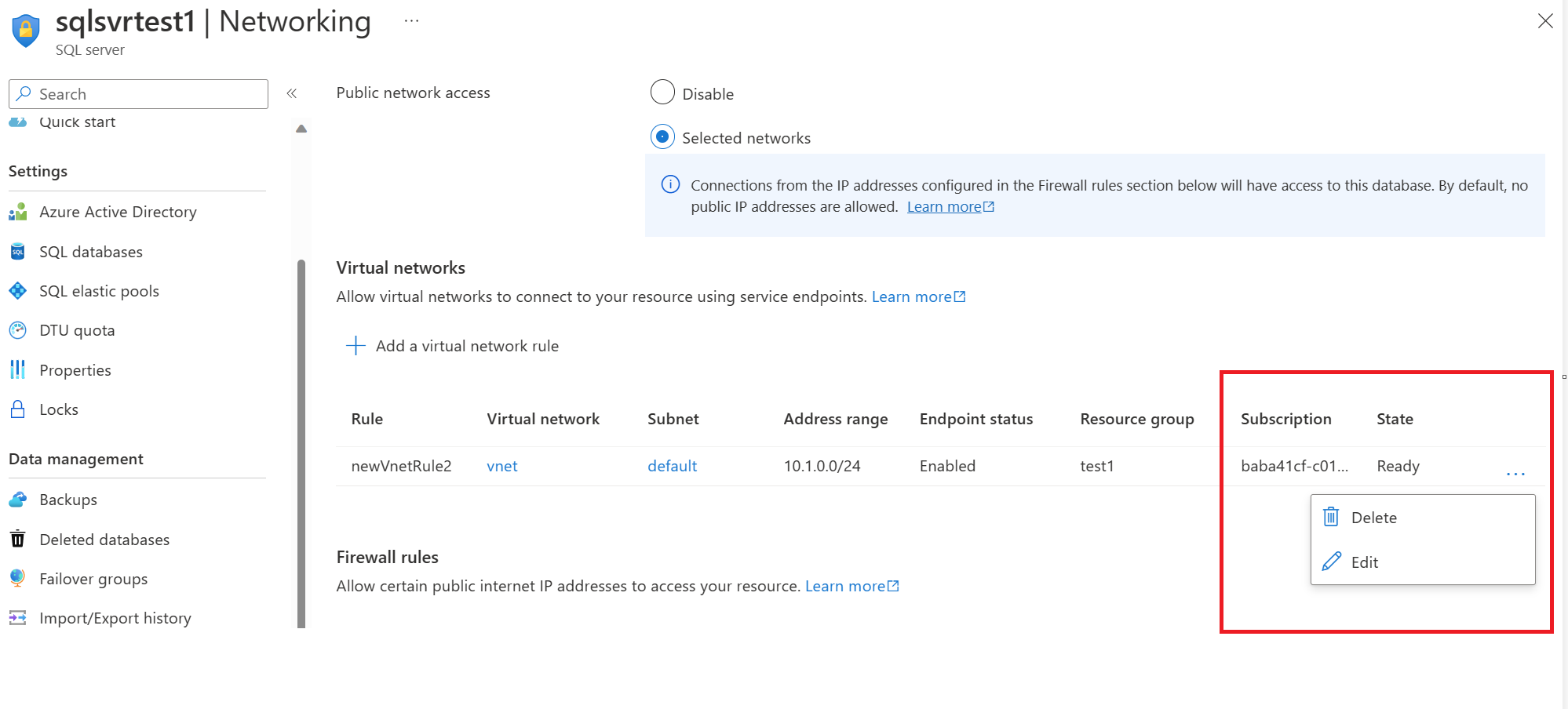Open the header more options ellipsis
The width and height of the screenshot is (1568, 709).
point(411,21)
